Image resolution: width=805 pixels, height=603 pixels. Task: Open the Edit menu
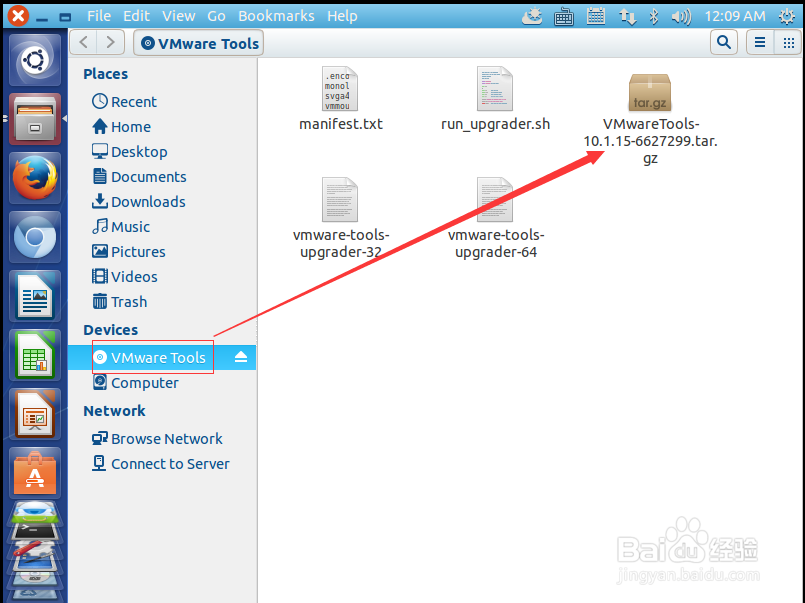coord(136,16)
